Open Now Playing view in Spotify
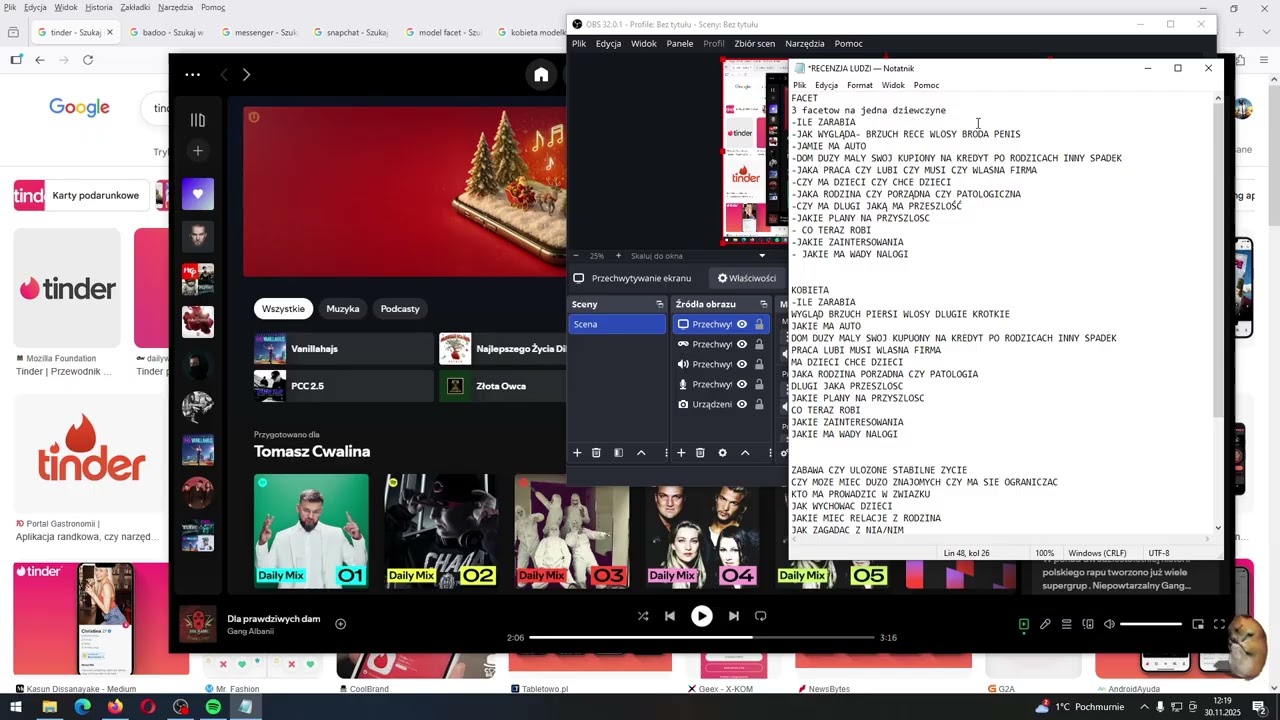This screenshot has width=1280, height=720. click(x=1024, y=624)
